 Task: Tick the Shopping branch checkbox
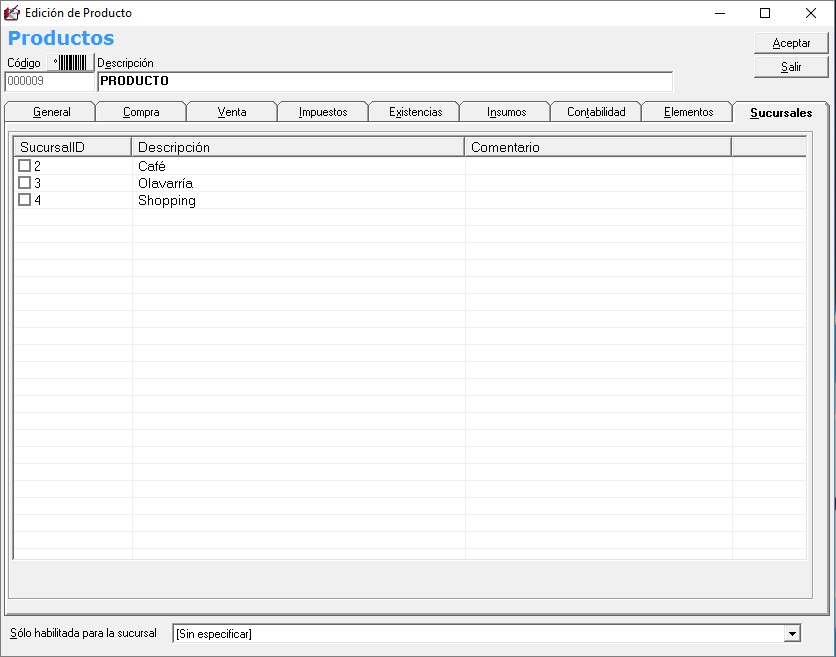tap(25, 200)
